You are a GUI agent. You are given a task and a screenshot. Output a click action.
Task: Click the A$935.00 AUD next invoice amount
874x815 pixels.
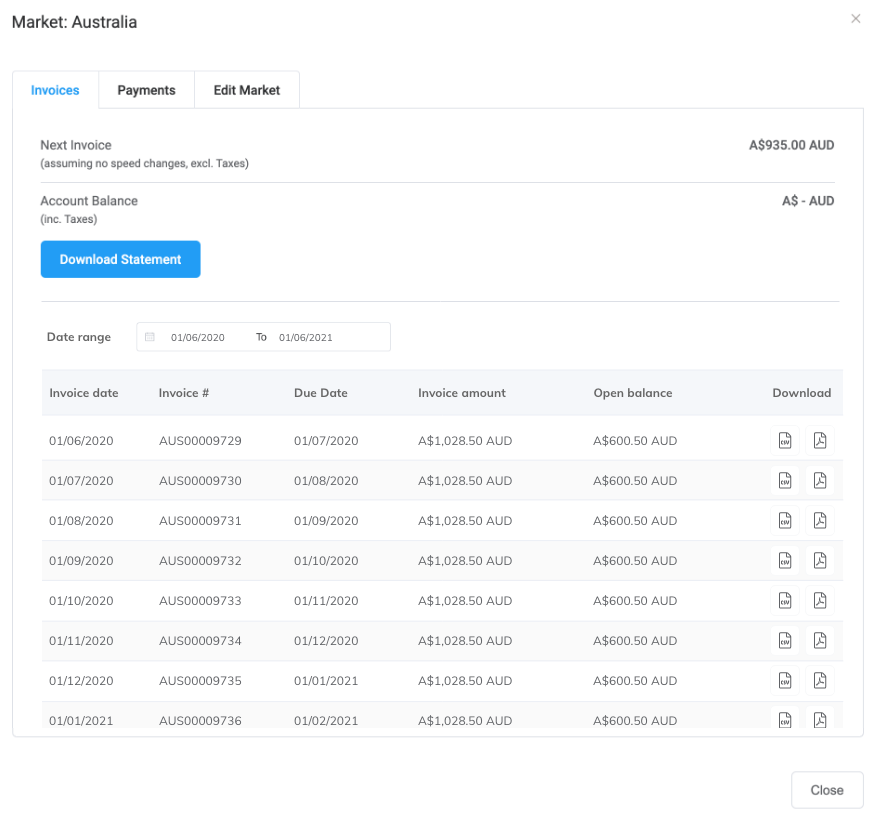tap(792, 145)
